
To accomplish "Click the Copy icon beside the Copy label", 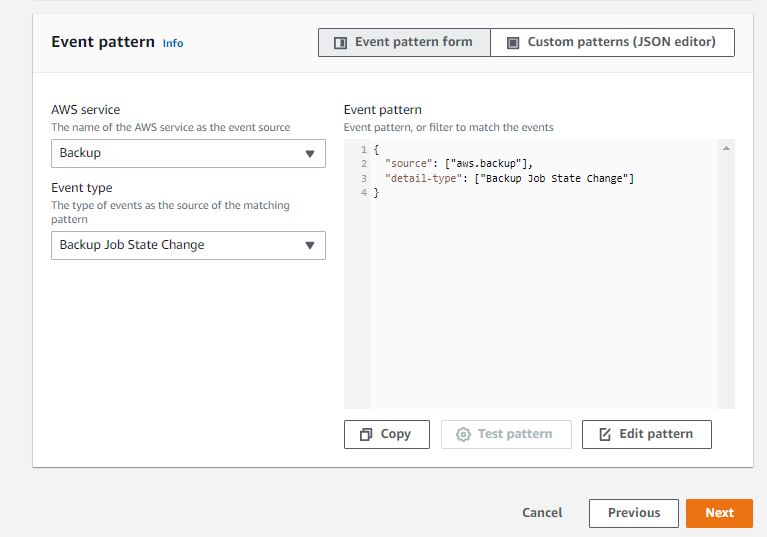I will point(366,434).
